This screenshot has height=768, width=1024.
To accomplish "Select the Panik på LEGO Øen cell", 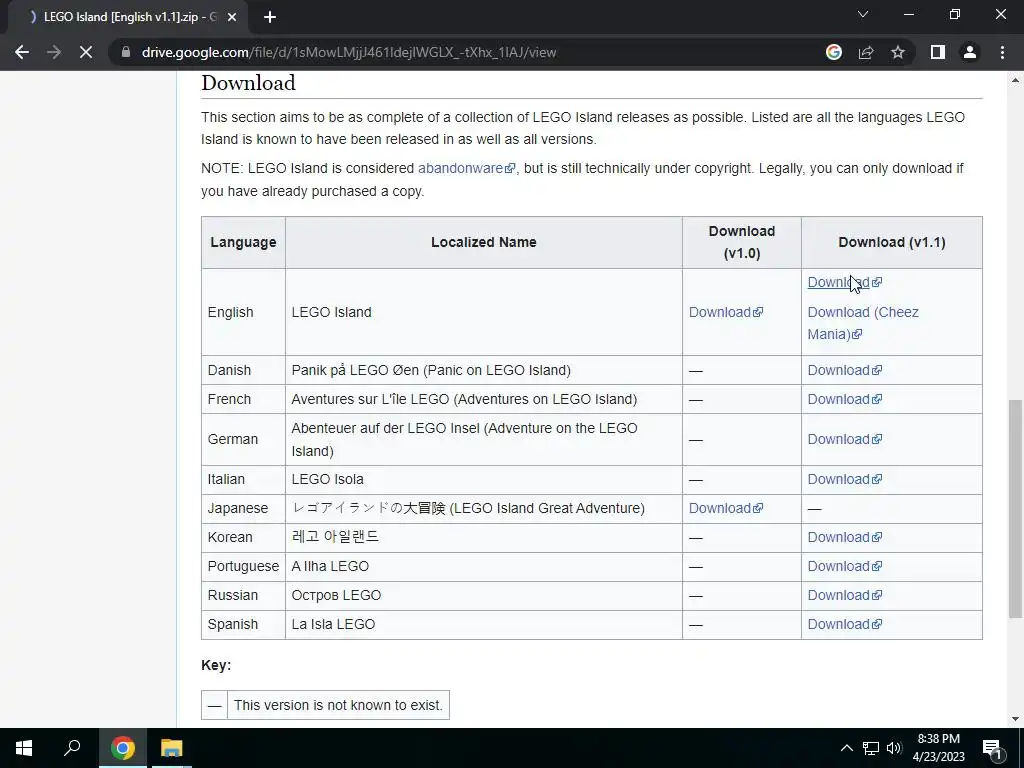I will coord(483,370).
